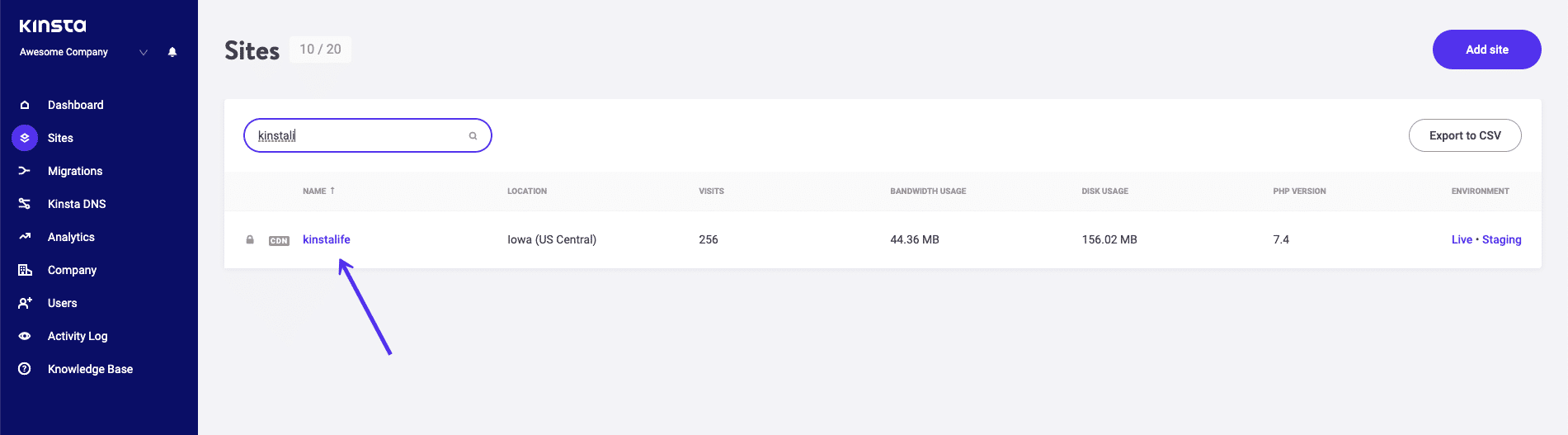Click the Sites layers icon
This screenshot has height=435, width=1568.
[x=25, y=138]
